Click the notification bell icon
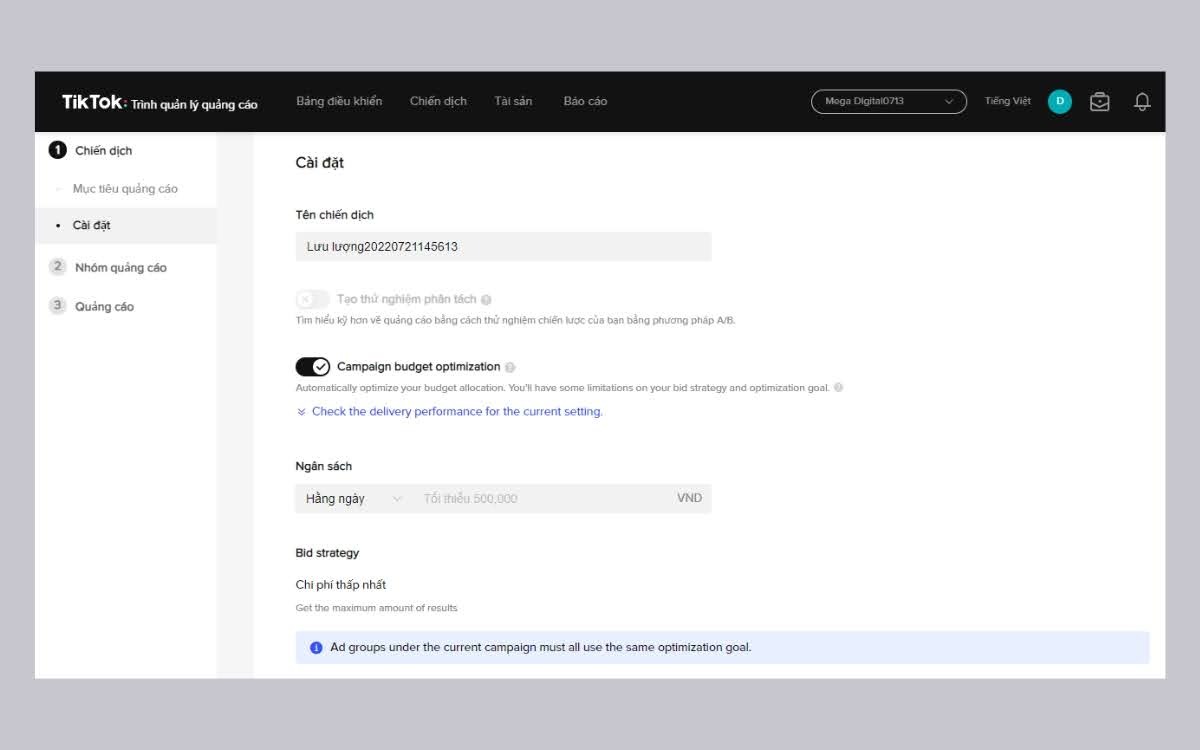Viewport: 1200px width, 750px height. (1142, 102)
